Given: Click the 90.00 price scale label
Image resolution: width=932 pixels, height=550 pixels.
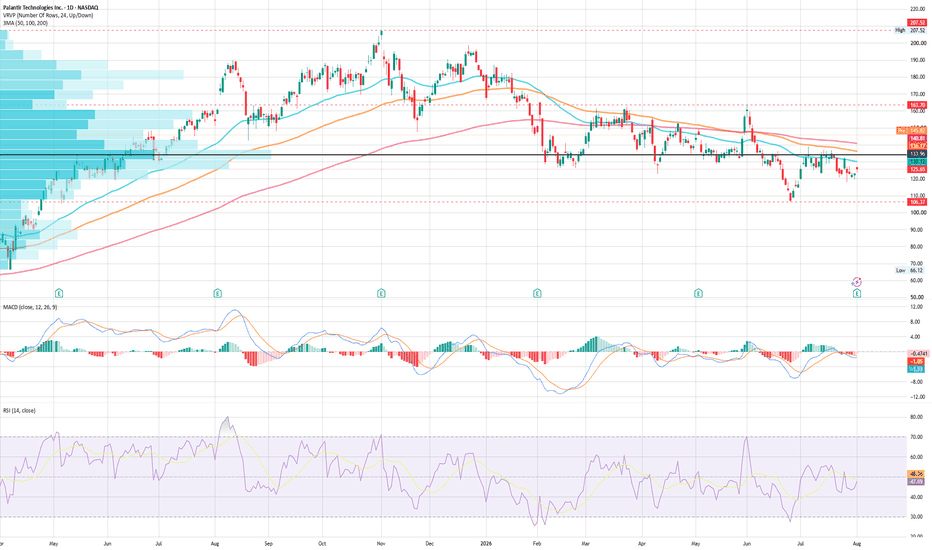Looking at the screenshot, I should coord(918,230).
